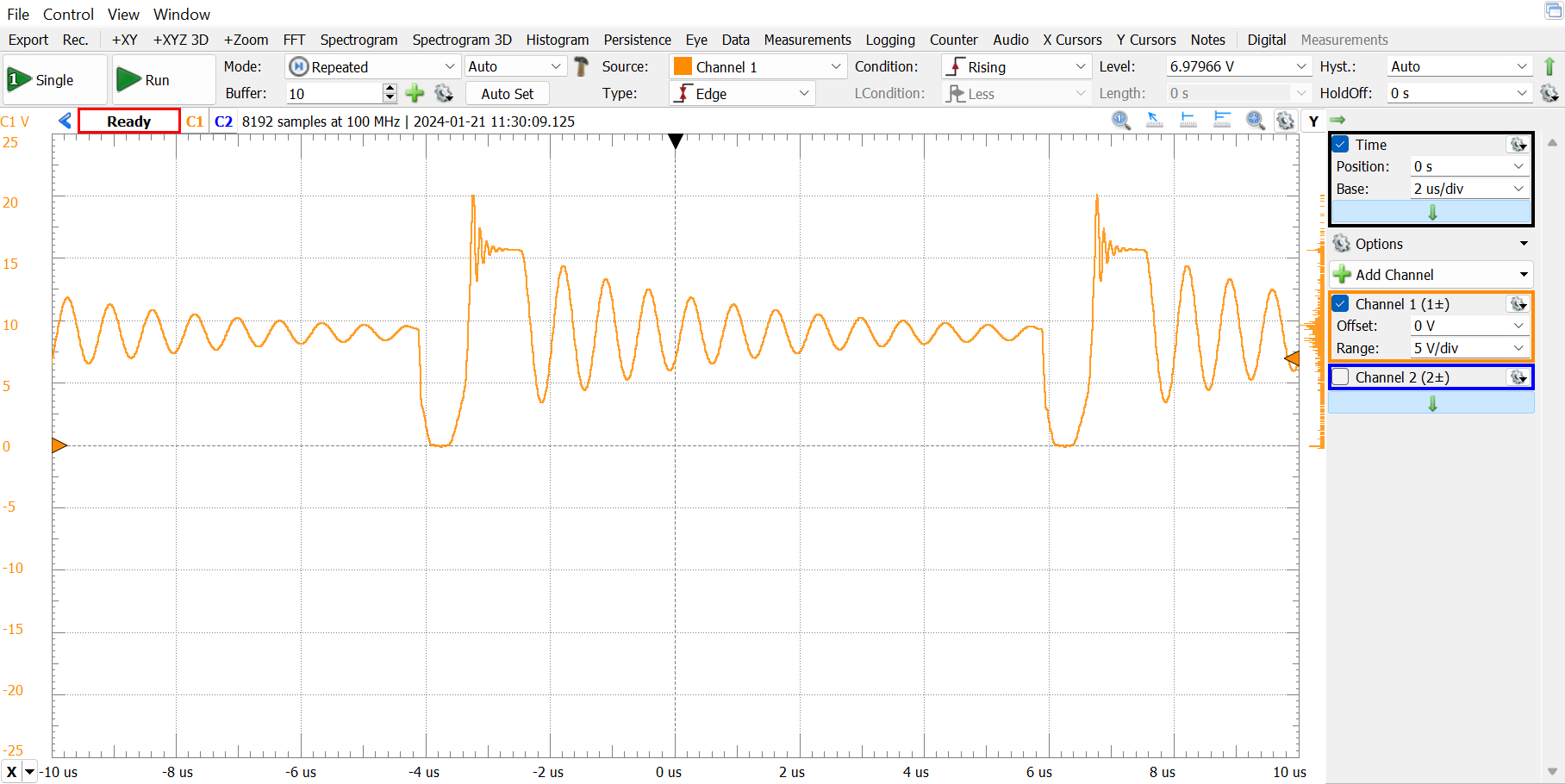Open buffer settings gear icon
This screenshot has height=784, width=1565.
[x=444, y=93]
